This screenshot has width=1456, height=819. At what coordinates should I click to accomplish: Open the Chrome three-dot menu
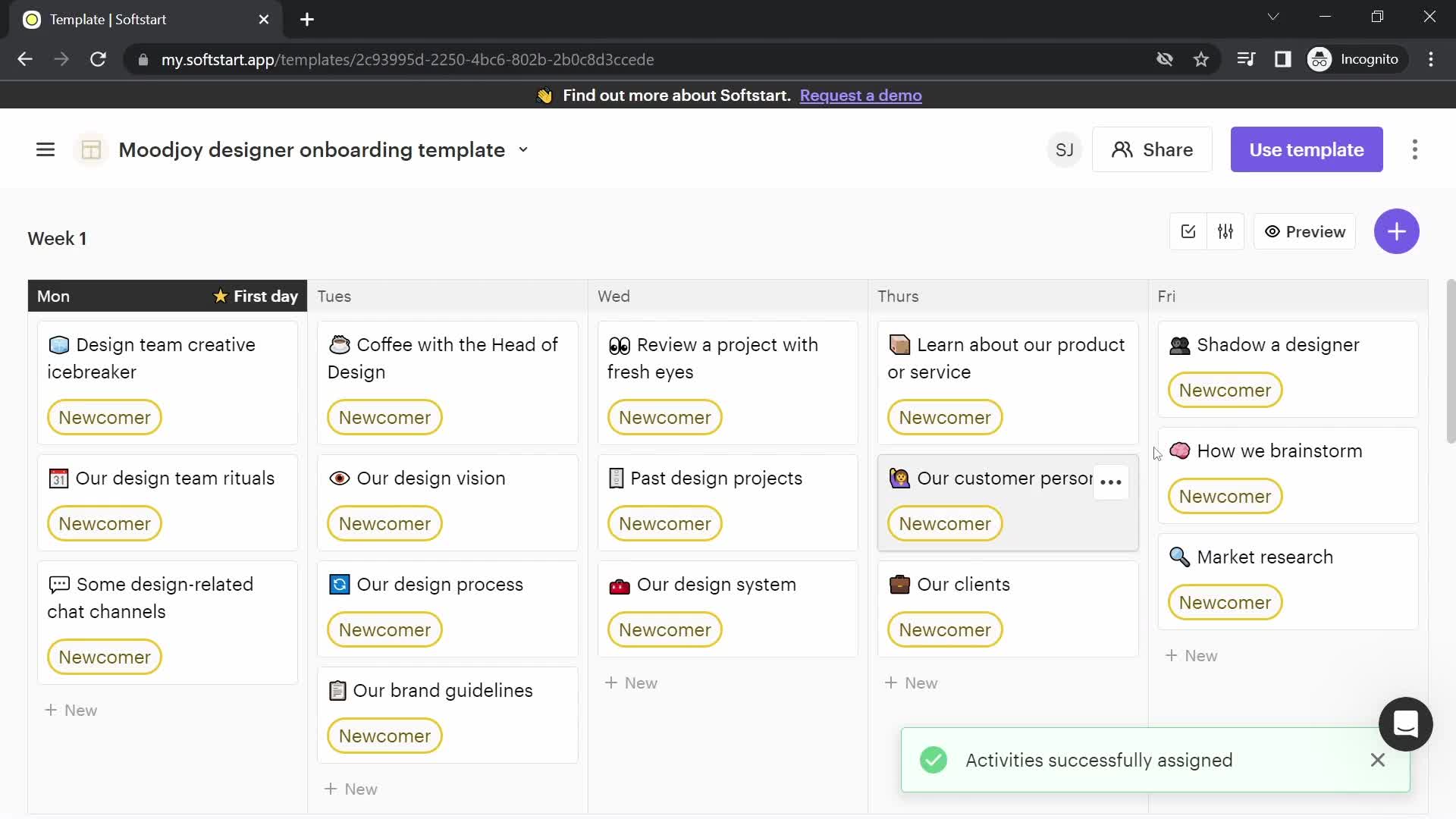(1430, 59)
